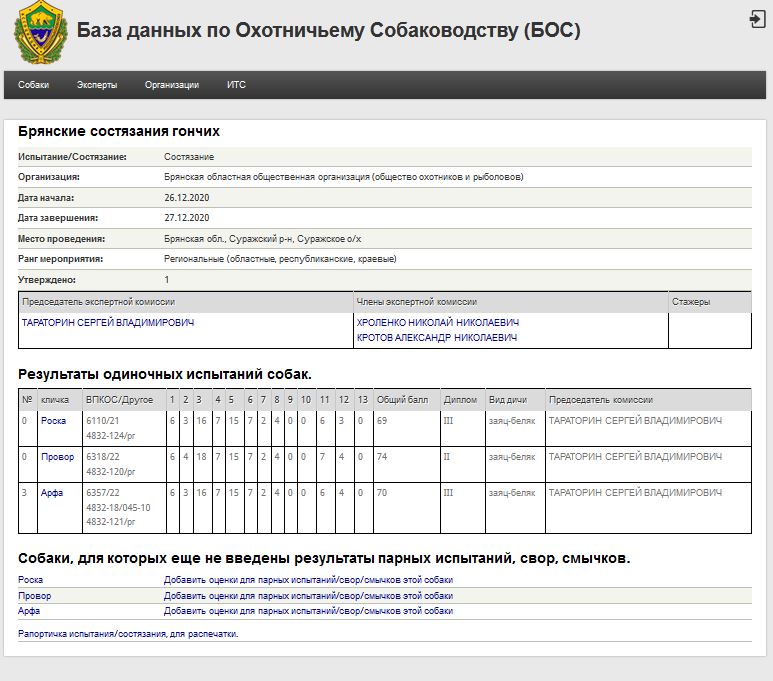Open expert КРОТОВ АЛЕКСАНДР НИКОЛАЕВИЧ link
This screenshot has width=773, height=681.
pos(436,338)
